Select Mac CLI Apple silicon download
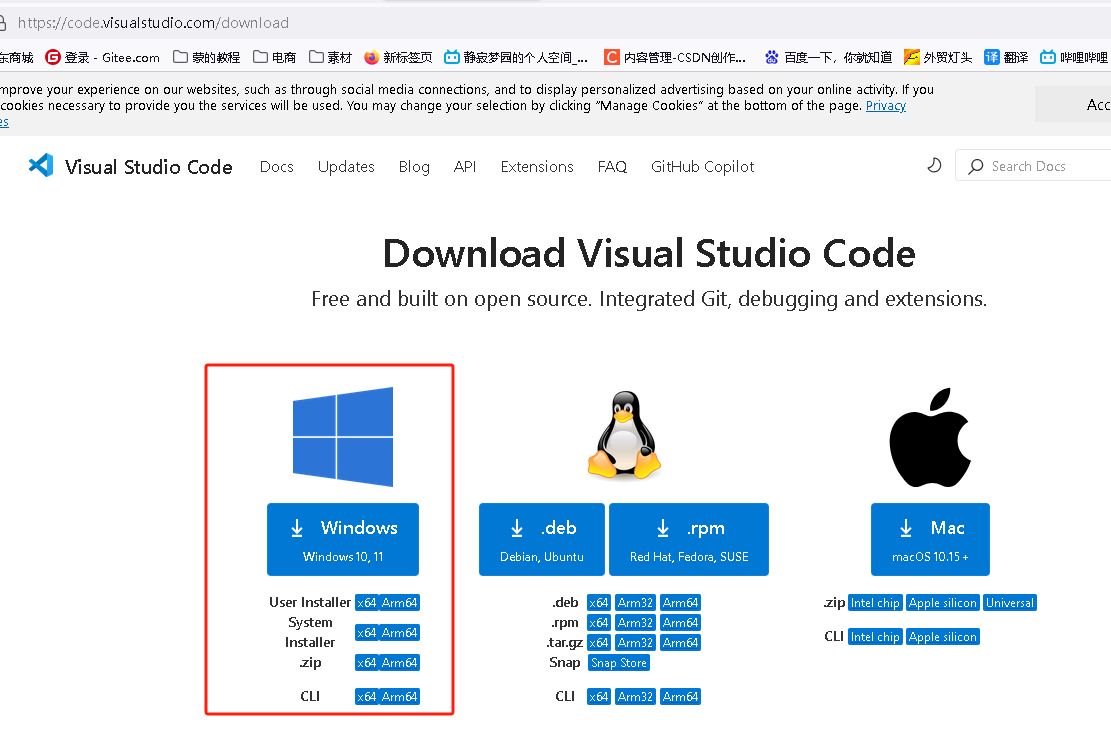This screenshot has width=1111, height=742. tap(943, 636)
